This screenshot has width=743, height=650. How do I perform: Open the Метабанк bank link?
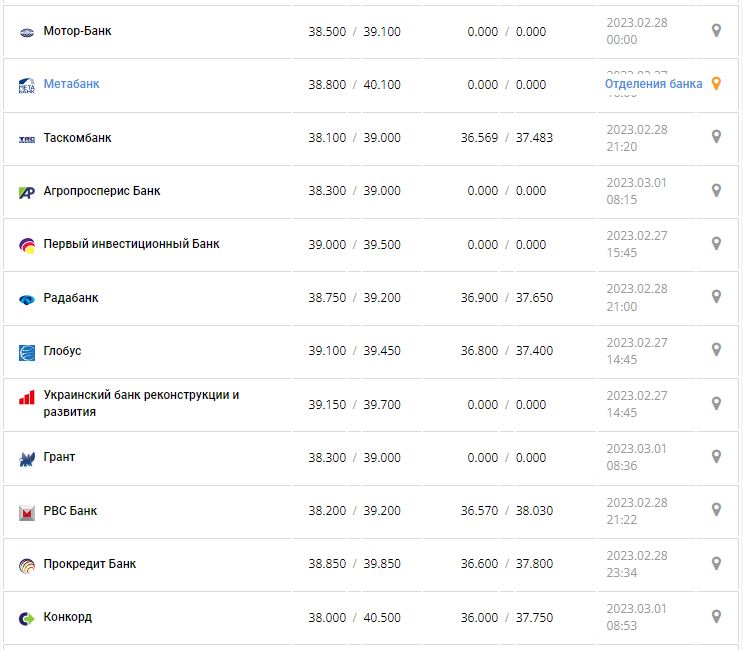(x=71, y=84)
